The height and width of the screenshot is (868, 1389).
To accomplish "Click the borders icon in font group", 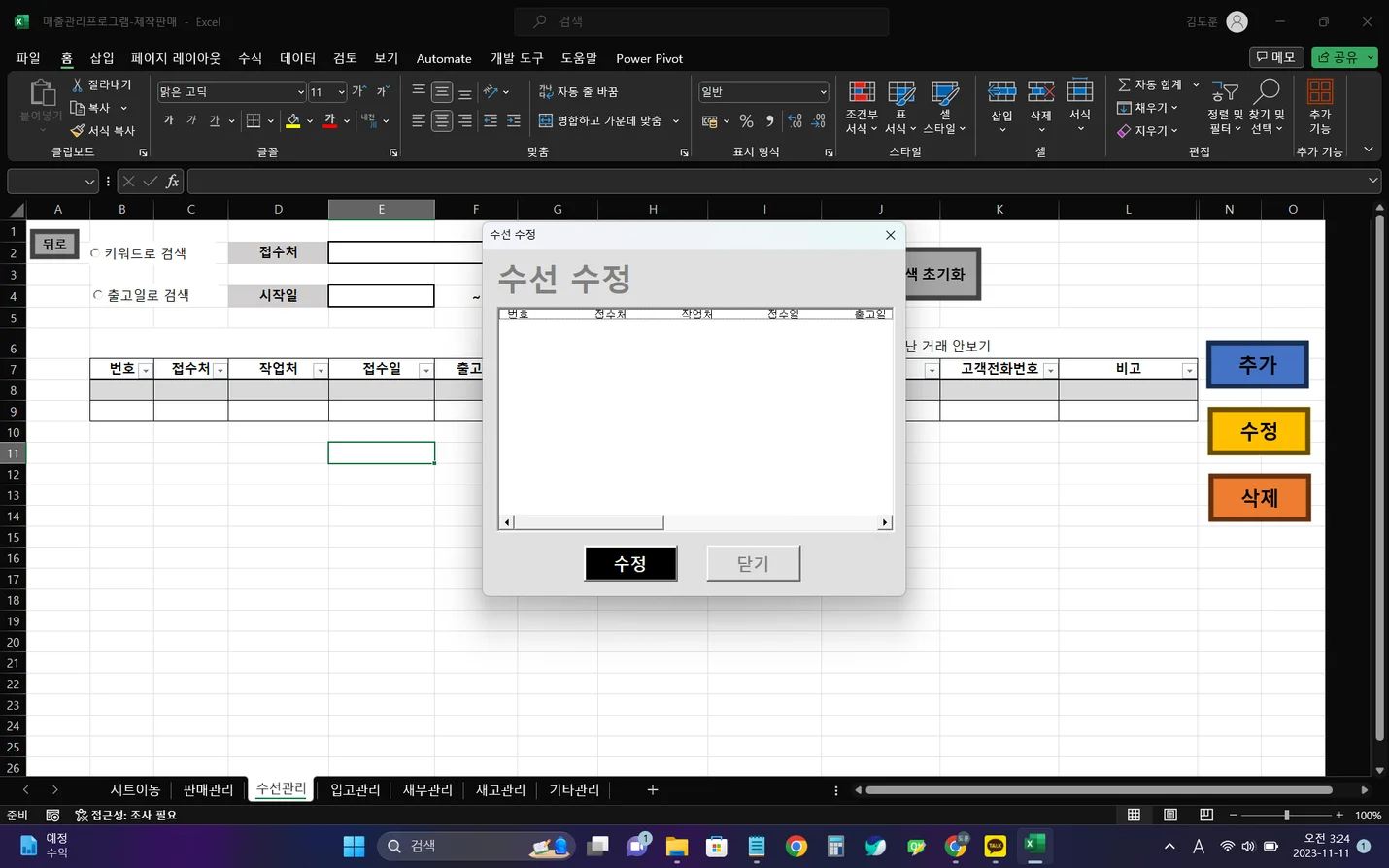I will pos(254,120).
